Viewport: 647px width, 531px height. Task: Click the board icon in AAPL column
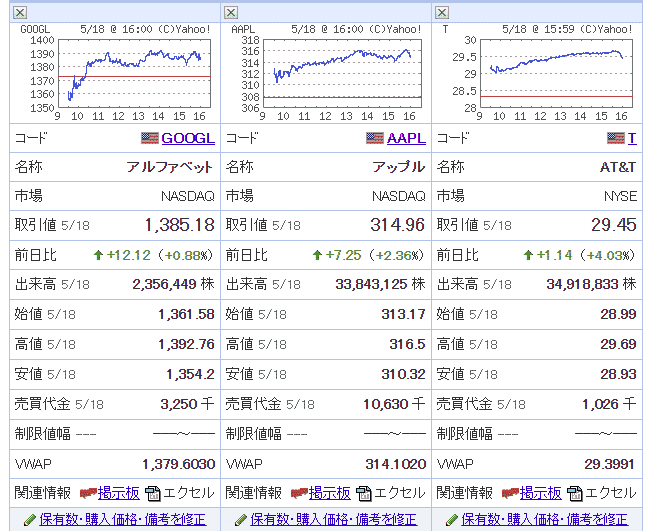299,493
